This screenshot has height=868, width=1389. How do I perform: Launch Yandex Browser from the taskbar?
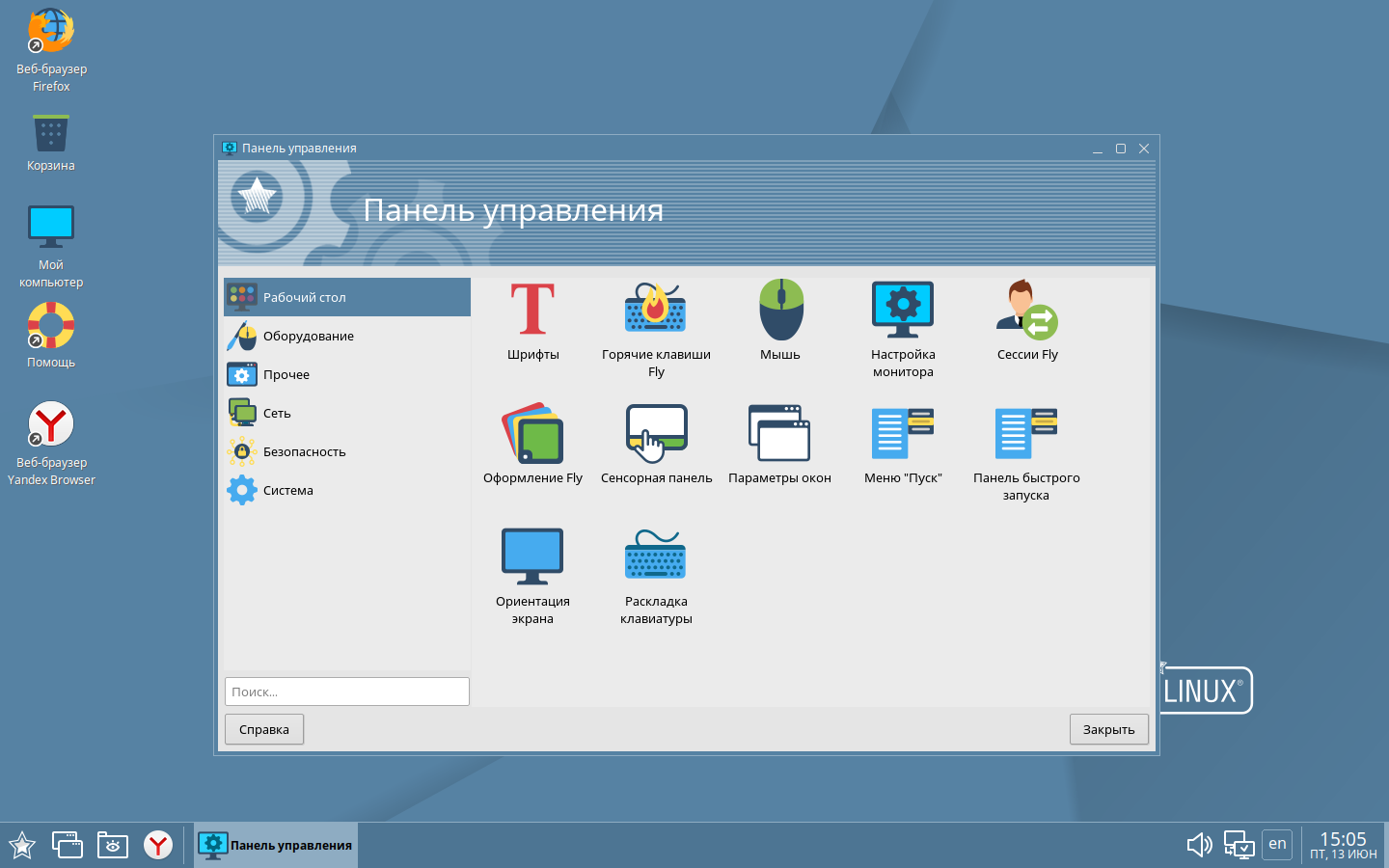tap(158, 846)
